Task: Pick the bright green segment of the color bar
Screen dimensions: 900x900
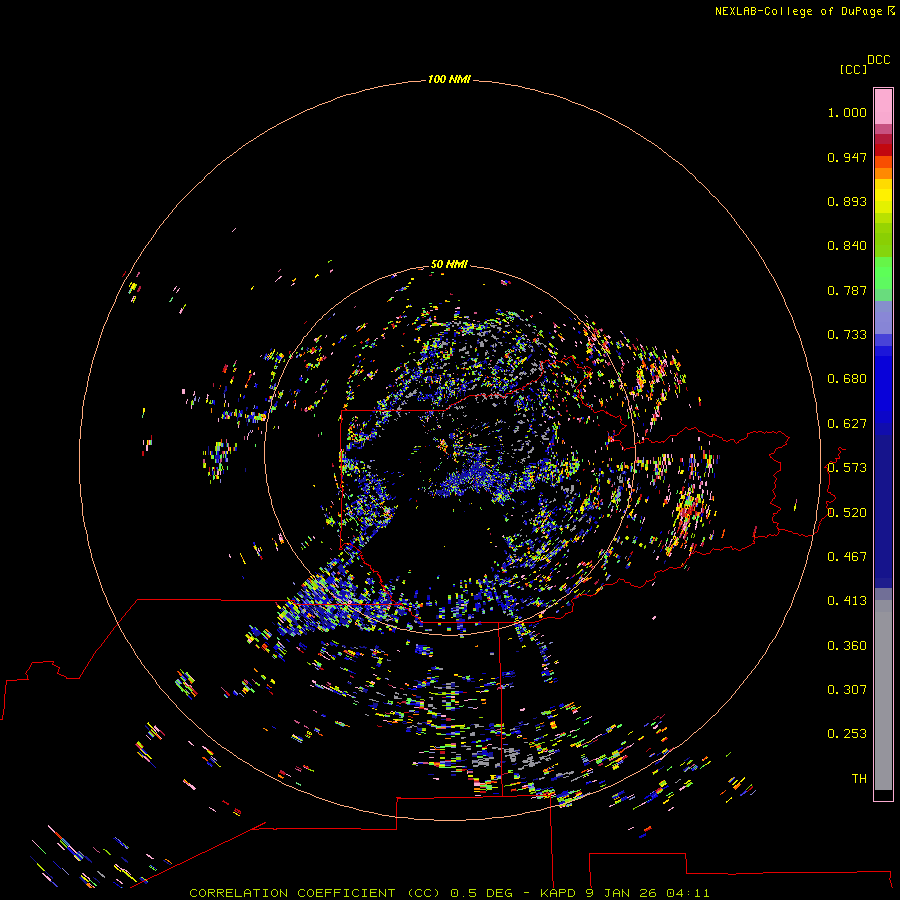Action: pos(883,273)
